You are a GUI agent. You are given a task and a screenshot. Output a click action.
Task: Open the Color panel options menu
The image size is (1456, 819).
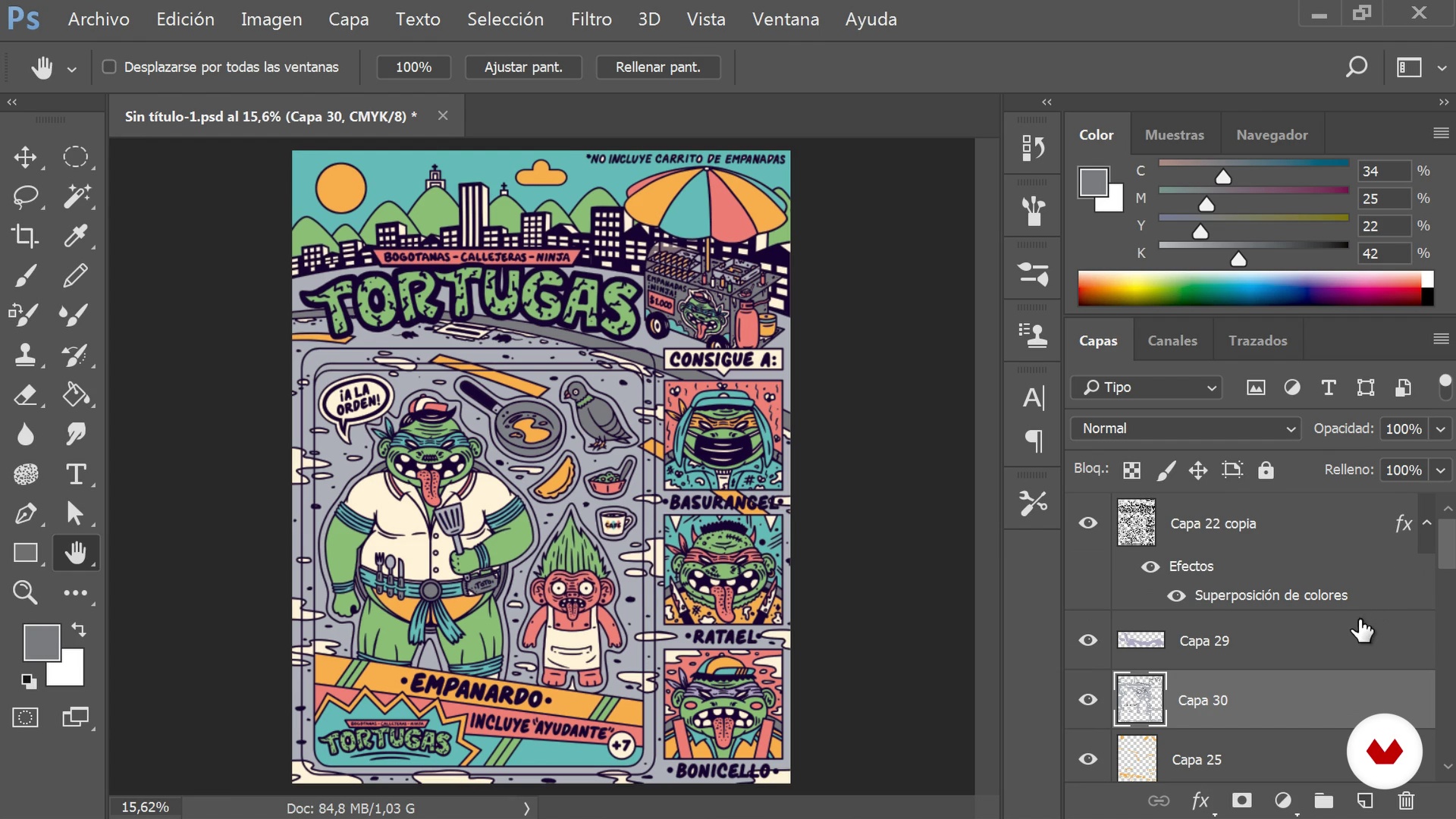point(1441,133)
